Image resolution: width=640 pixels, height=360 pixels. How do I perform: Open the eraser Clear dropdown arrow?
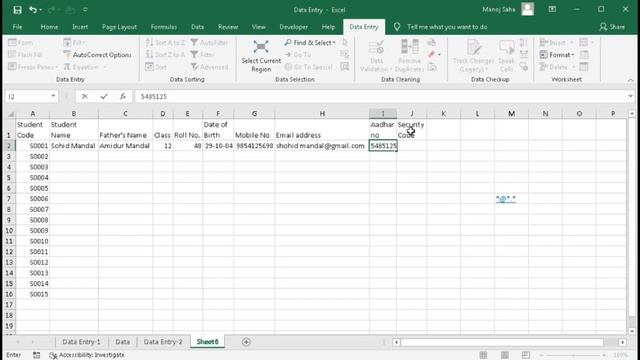439,55
